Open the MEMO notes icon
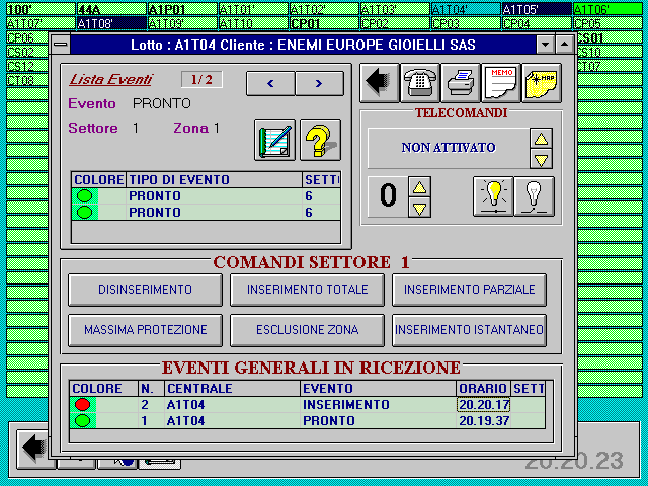The height and width of the screenshot is (486, 648). pos(501,83)
